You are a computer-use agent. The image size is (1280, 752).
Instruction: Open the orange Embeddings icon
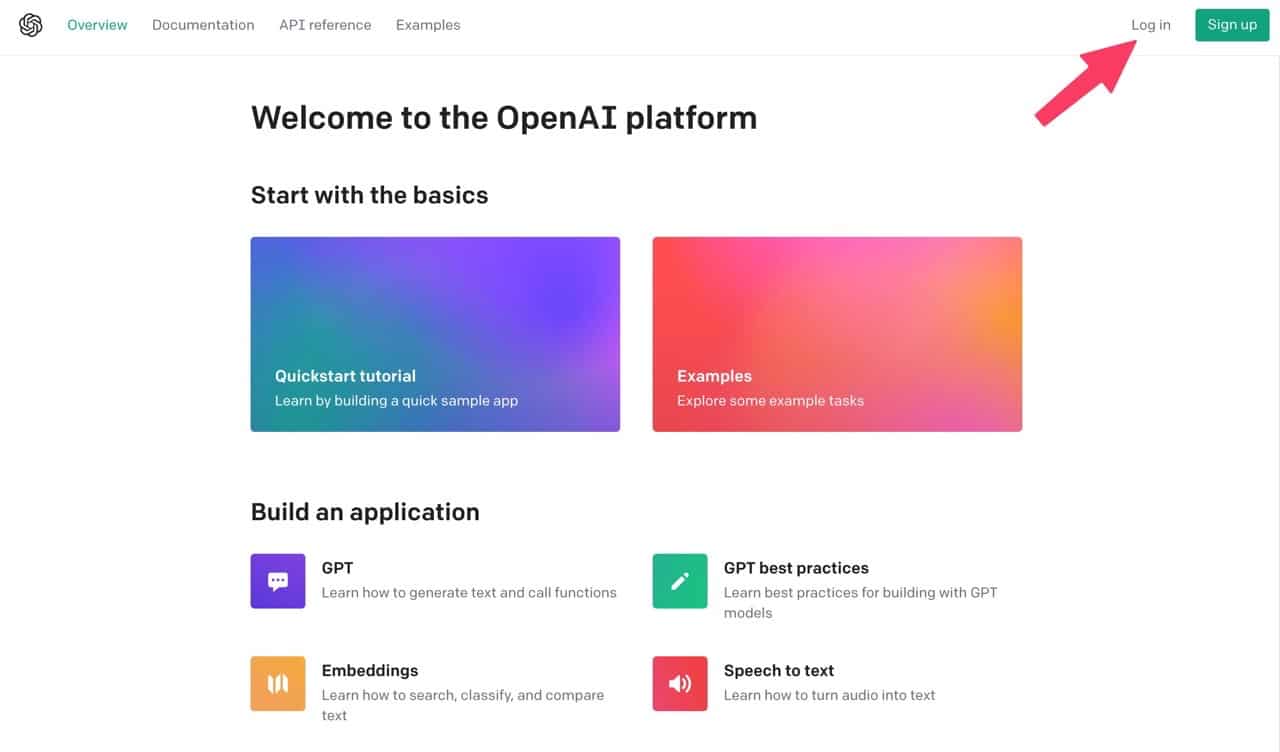pos(278,684)
